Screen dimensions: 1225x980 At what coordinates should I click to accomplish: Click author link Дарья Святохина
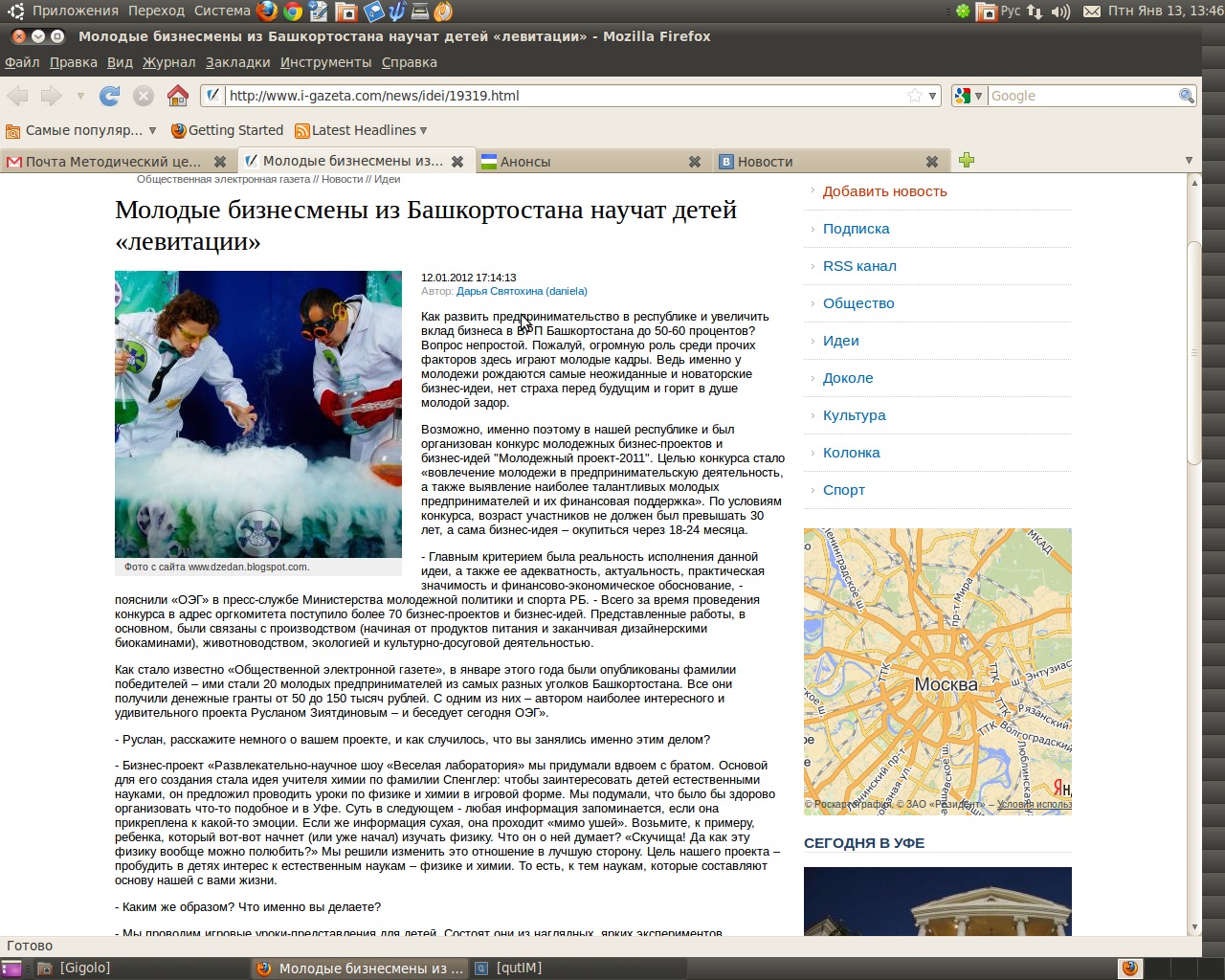pos(522,291)
